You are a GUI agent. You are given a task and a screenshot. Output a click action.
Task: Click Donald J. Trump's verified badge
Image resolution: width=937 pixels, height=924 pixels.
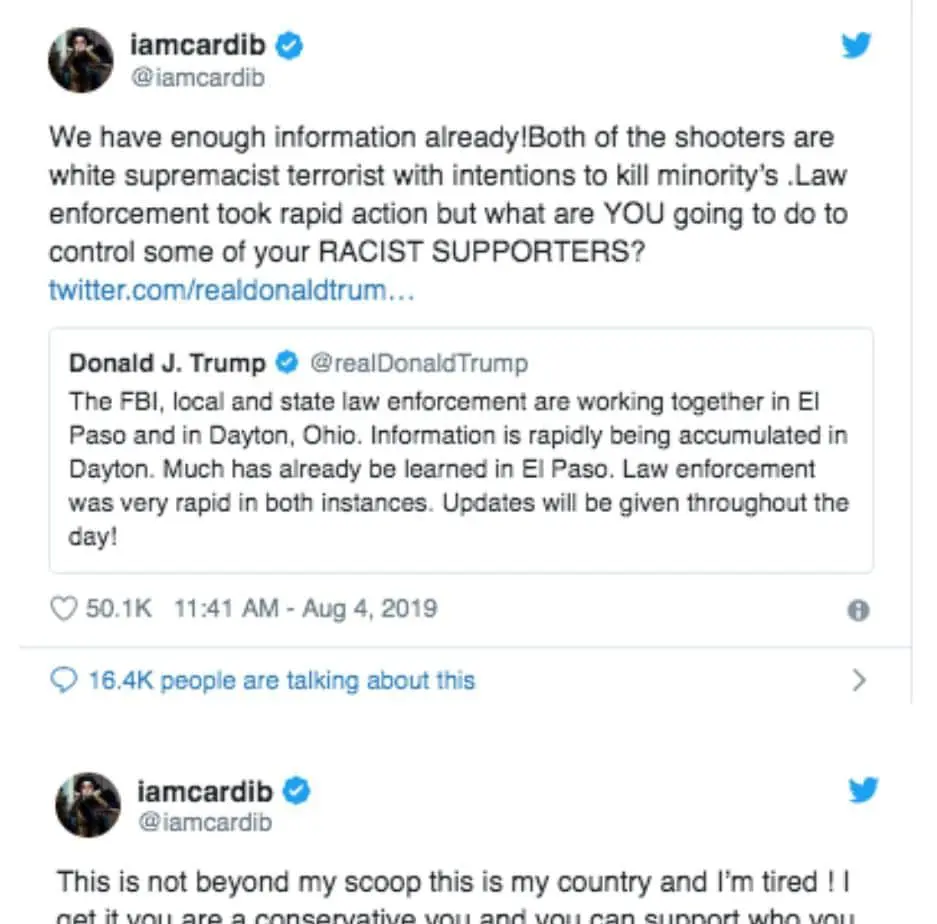(287, 363)
